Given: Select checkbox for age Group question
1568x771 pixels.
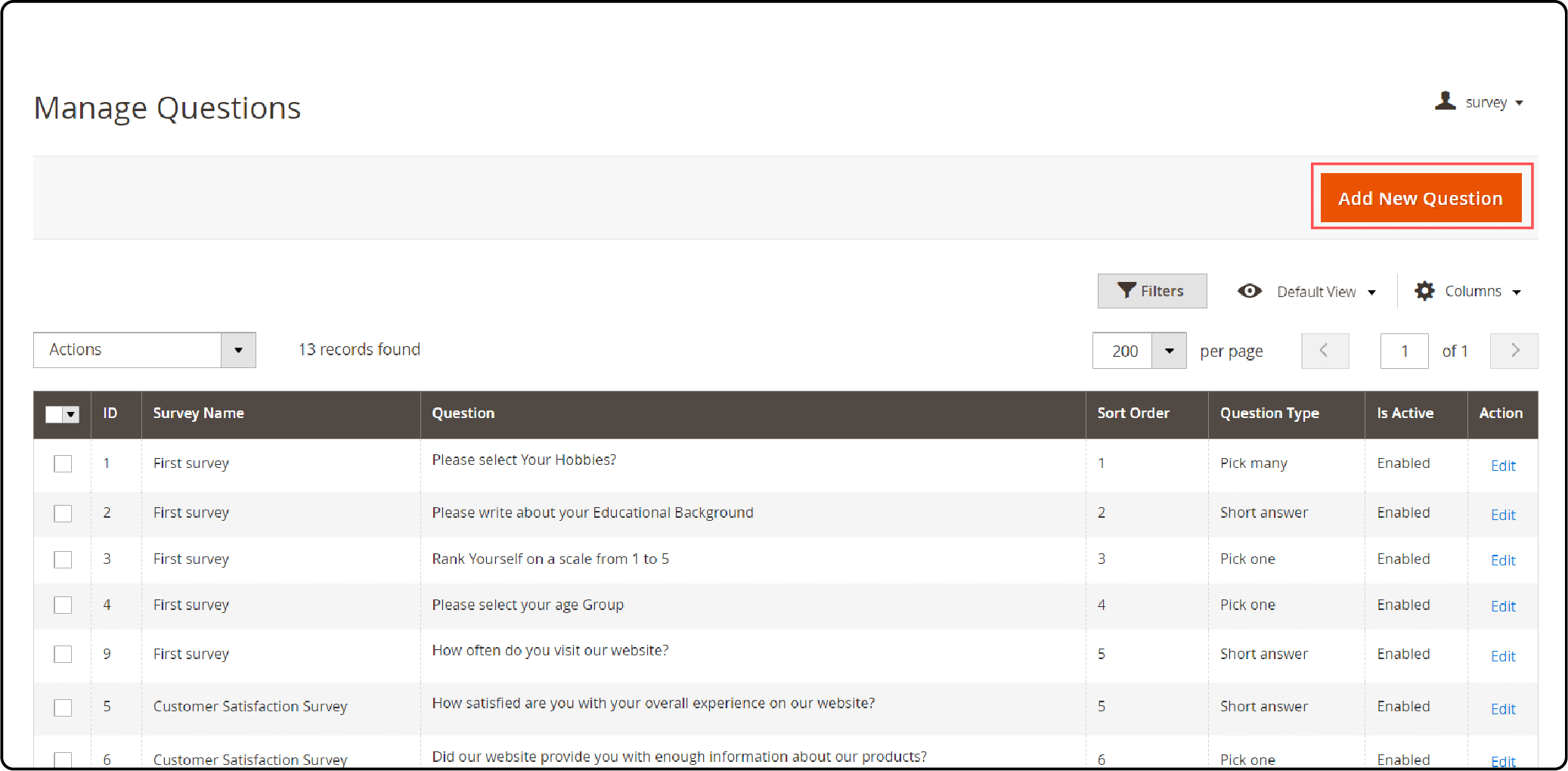Looking at the screenshot, I should click(x=63, y=605).
